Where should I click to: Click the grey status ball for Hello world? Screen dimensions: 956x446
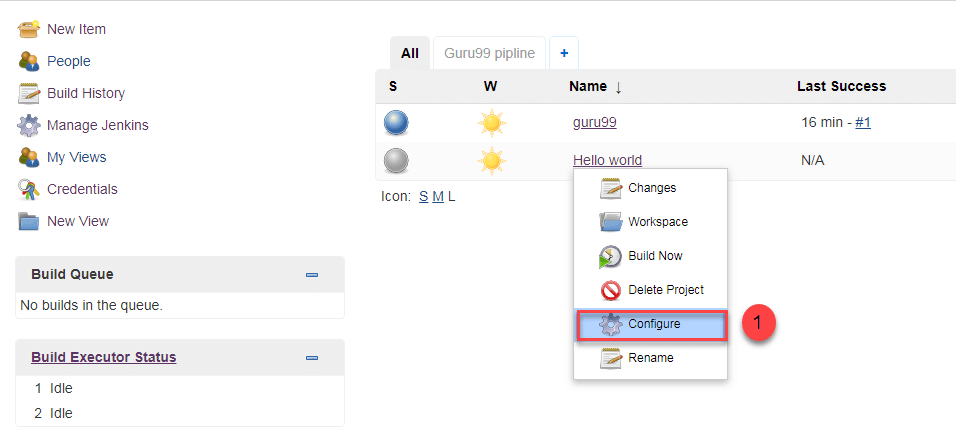pyautogui.click(x=397, y=160)
